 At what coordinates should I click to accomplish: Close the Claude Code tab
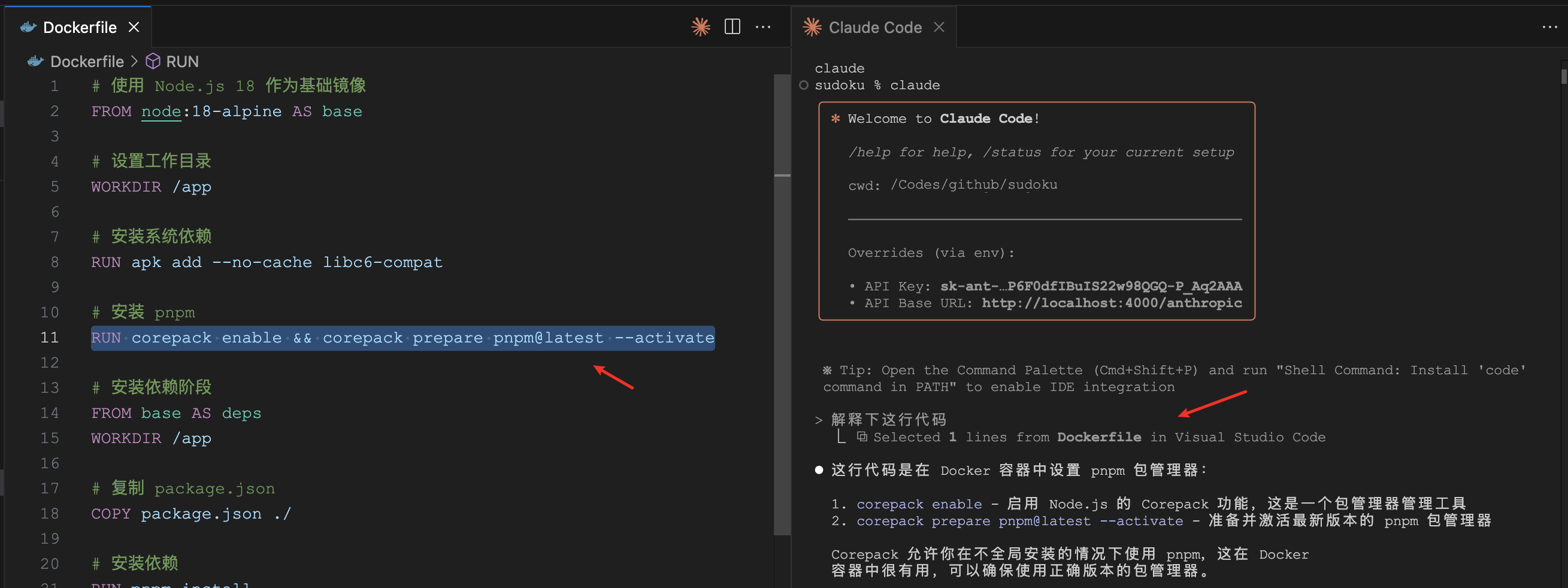point(939,28)
